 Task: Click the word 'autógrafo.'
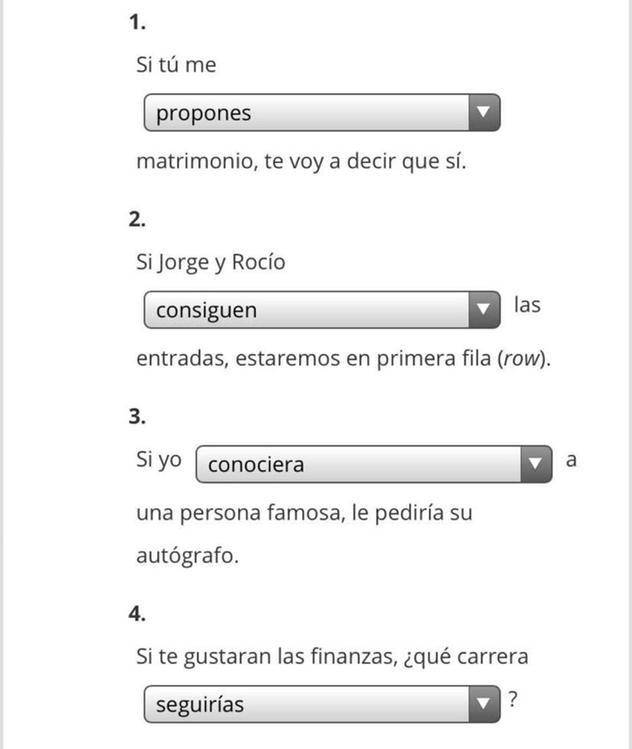[x=187, y=556]
